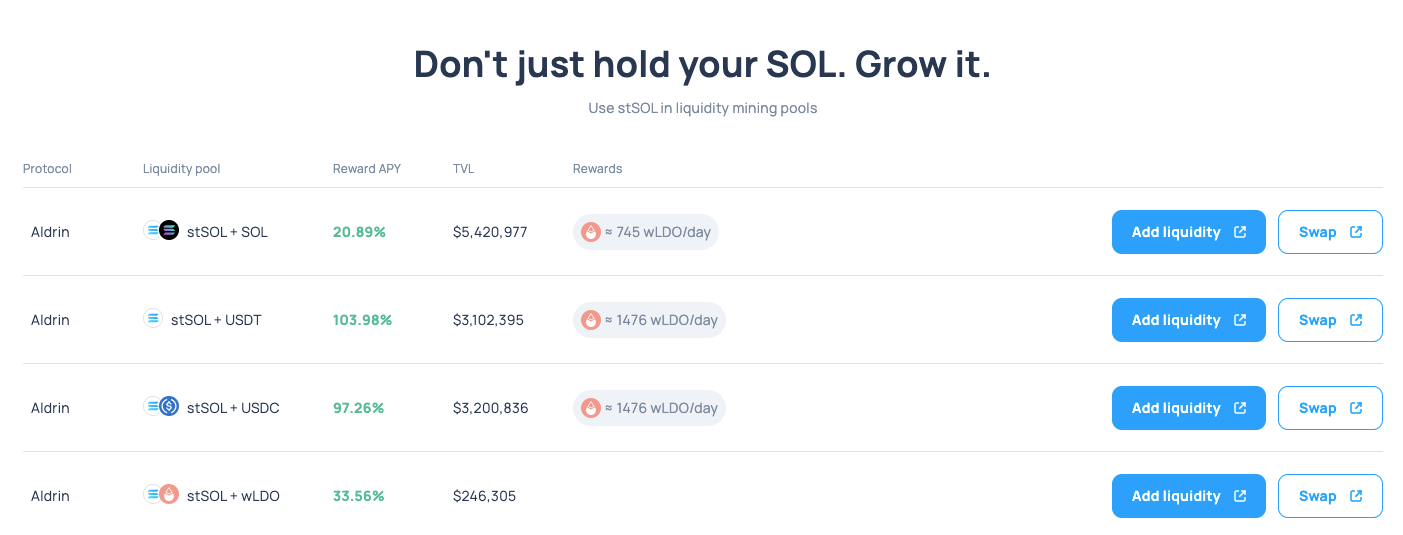Click the Liquidity pool column header
Viewport: 1403px width, 535px height.
click(x=181, y=169)
